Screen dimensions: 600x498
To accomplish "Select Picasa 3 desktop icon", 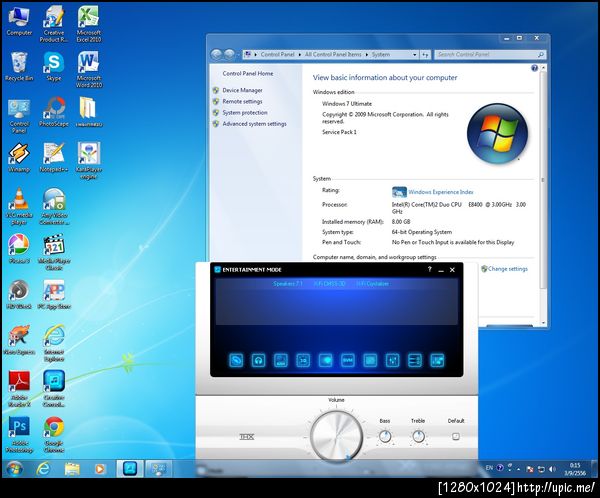I will pos(19,249).
